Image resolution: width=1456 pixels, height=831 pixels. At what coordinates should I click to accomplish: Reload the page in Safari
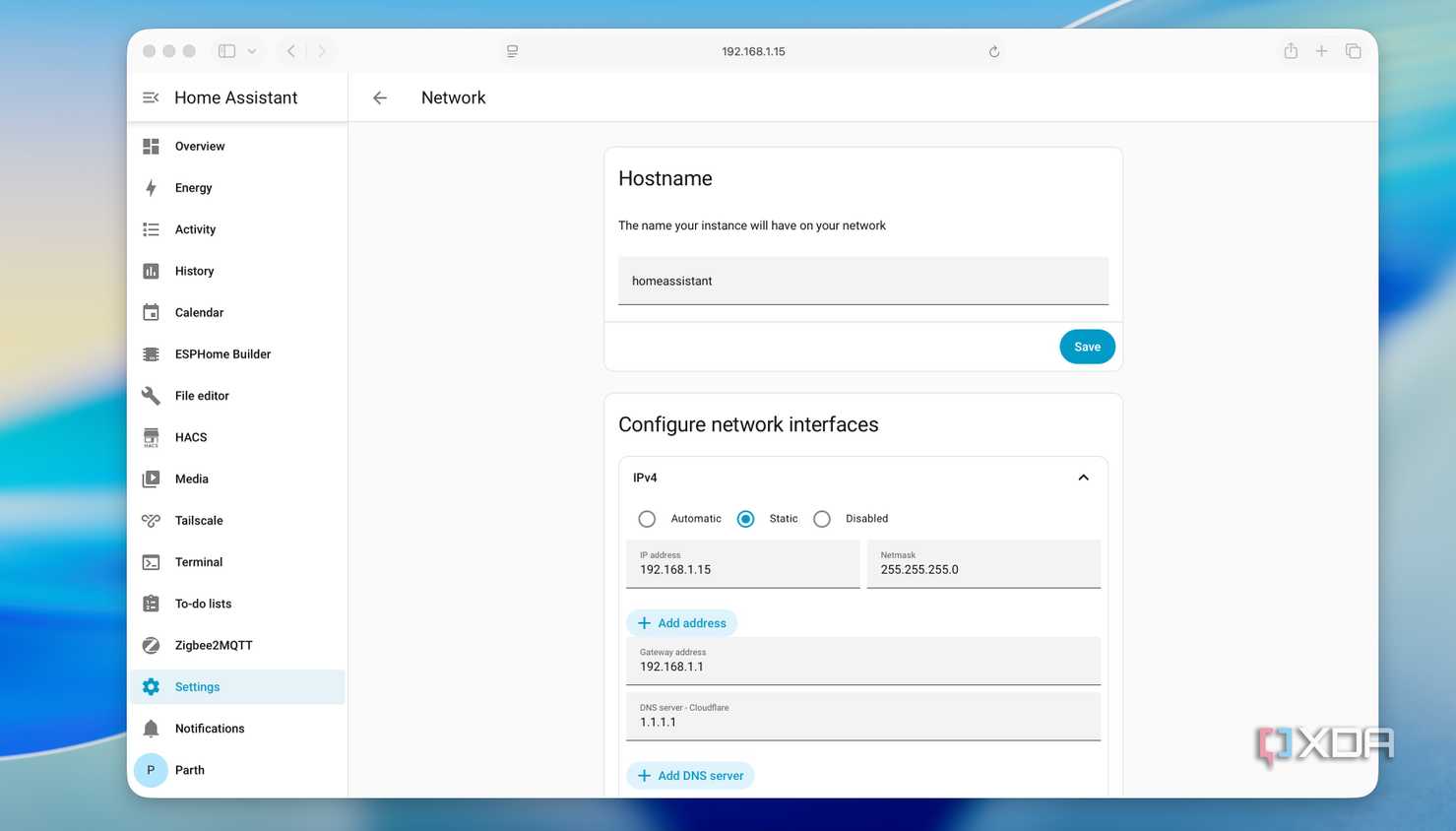coord(994,51)
